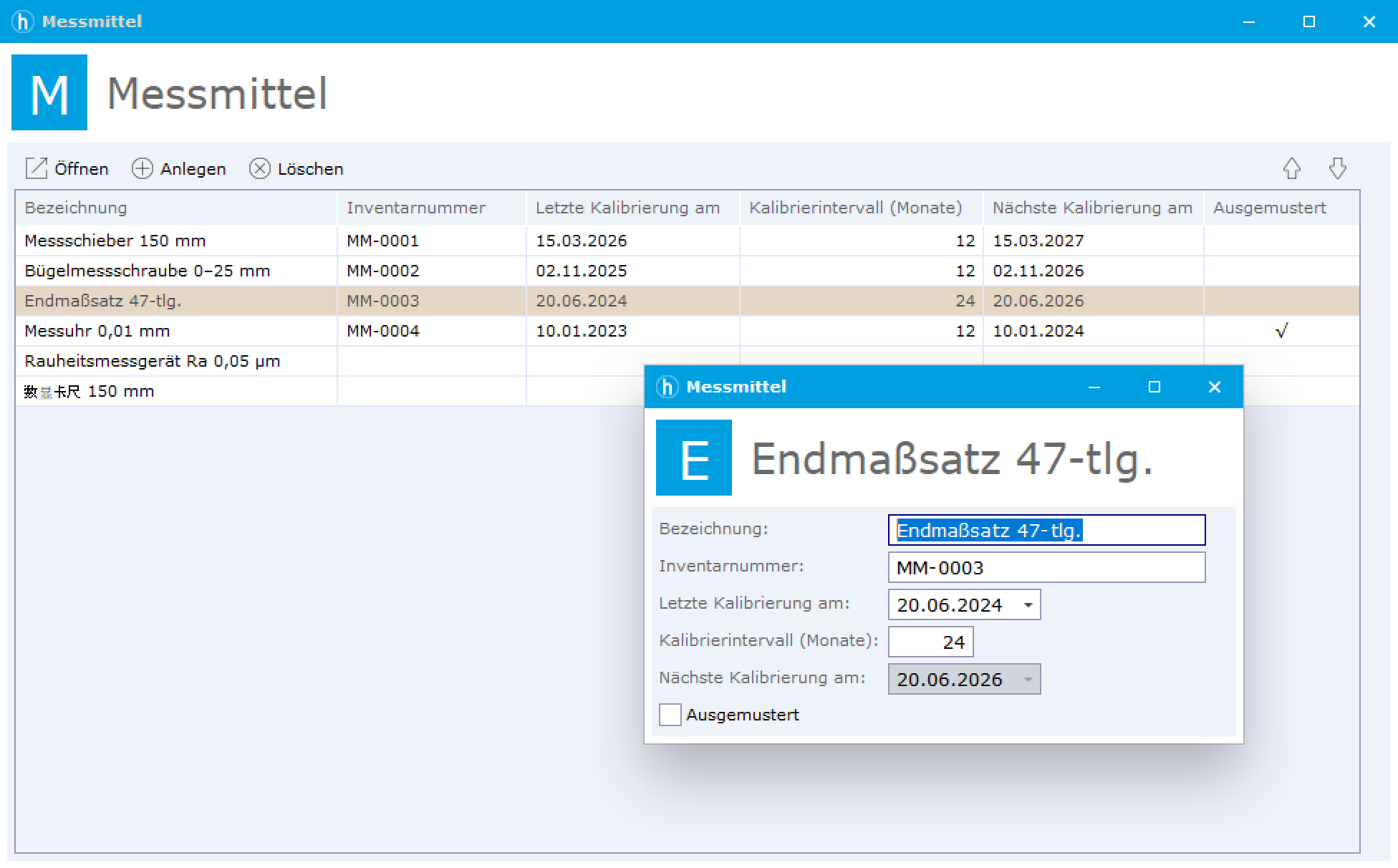Click inventory number MM-0001 cell
1398x868 pixels.
(432, 241)
